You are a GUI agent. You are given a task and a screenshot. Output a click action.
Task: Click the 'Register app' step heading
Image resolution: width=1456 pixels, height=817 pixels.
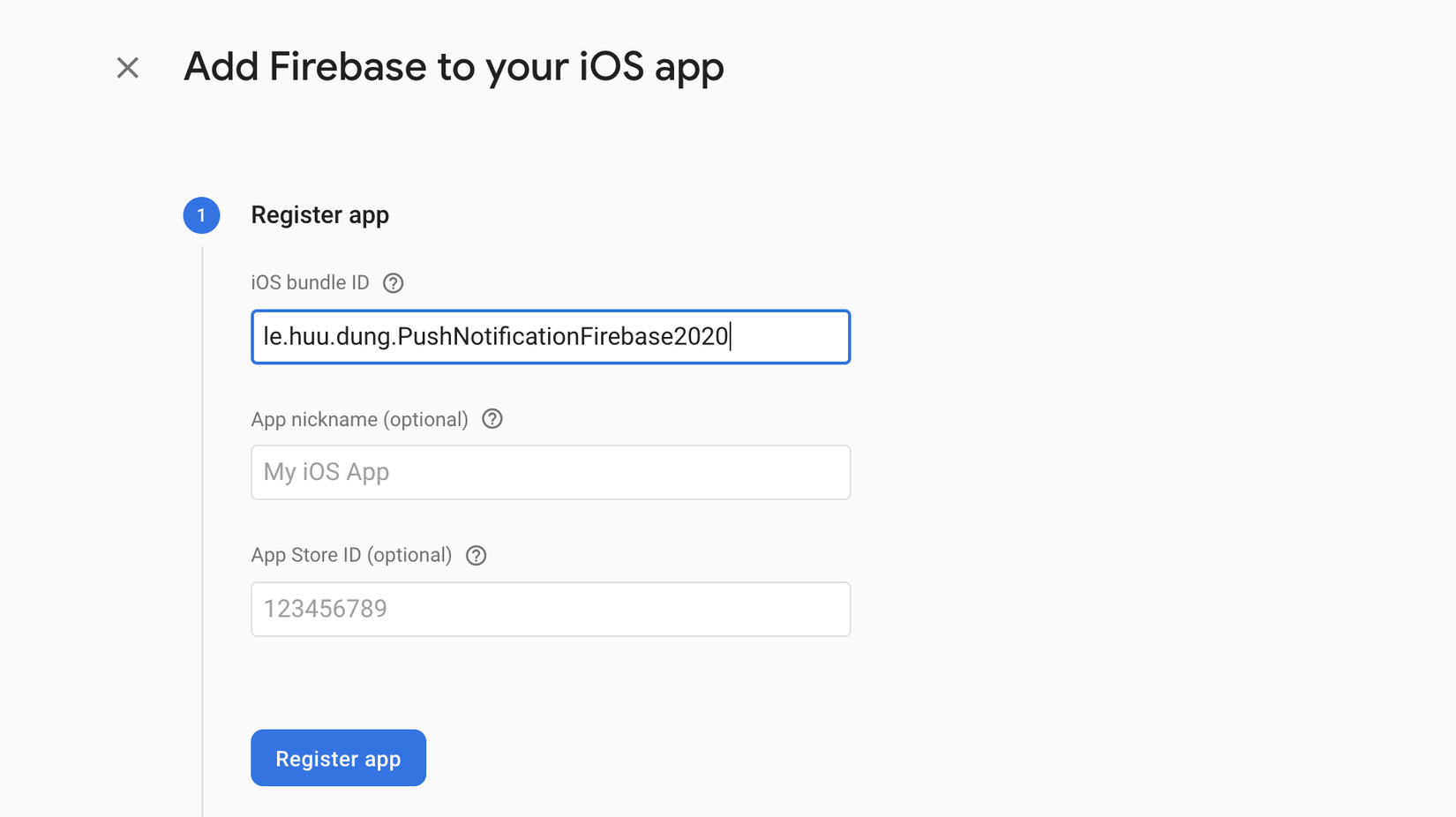319,215
